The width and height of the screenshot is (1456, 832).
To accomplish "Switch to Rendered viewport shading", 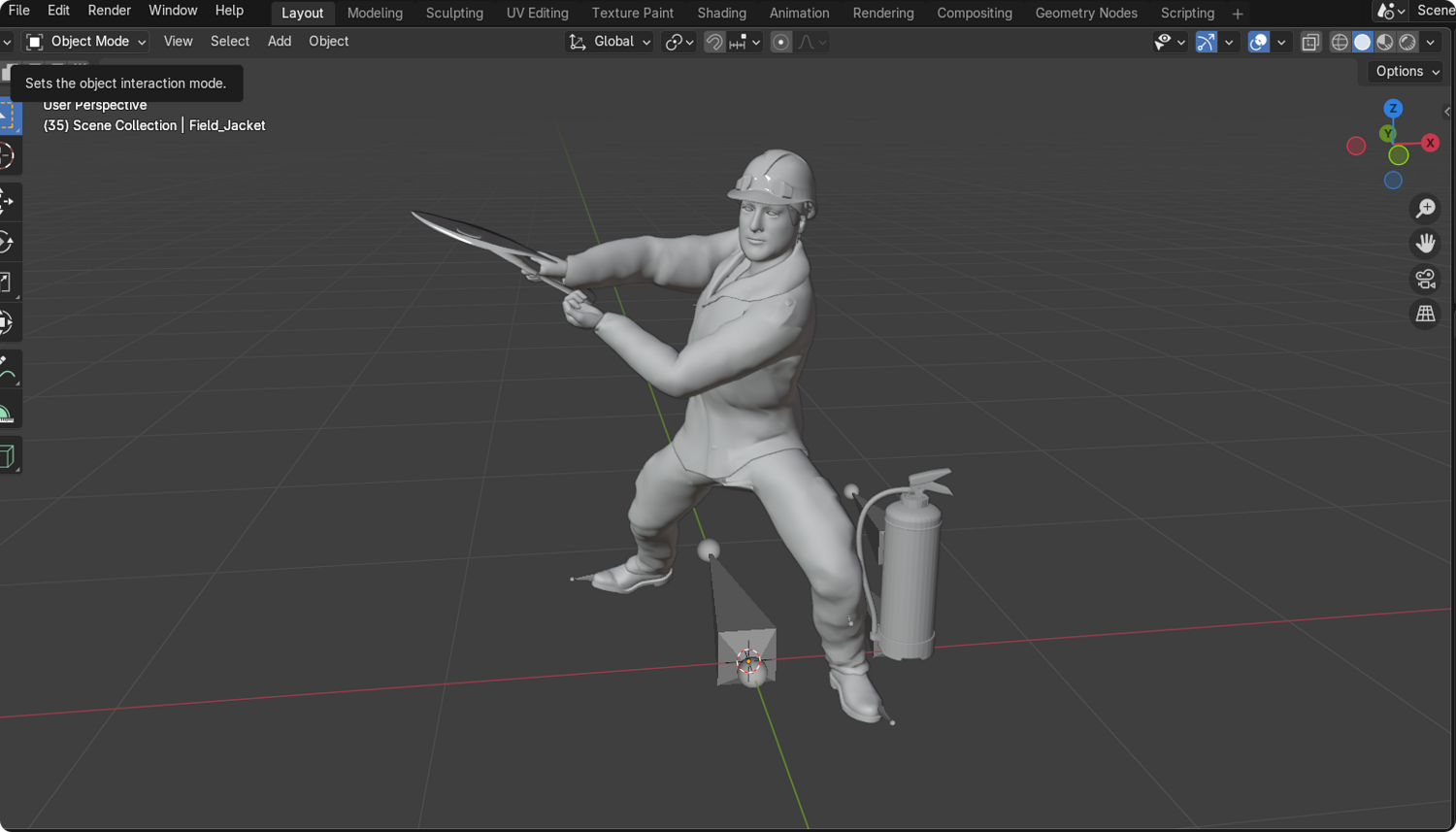I will (1406, 42).
